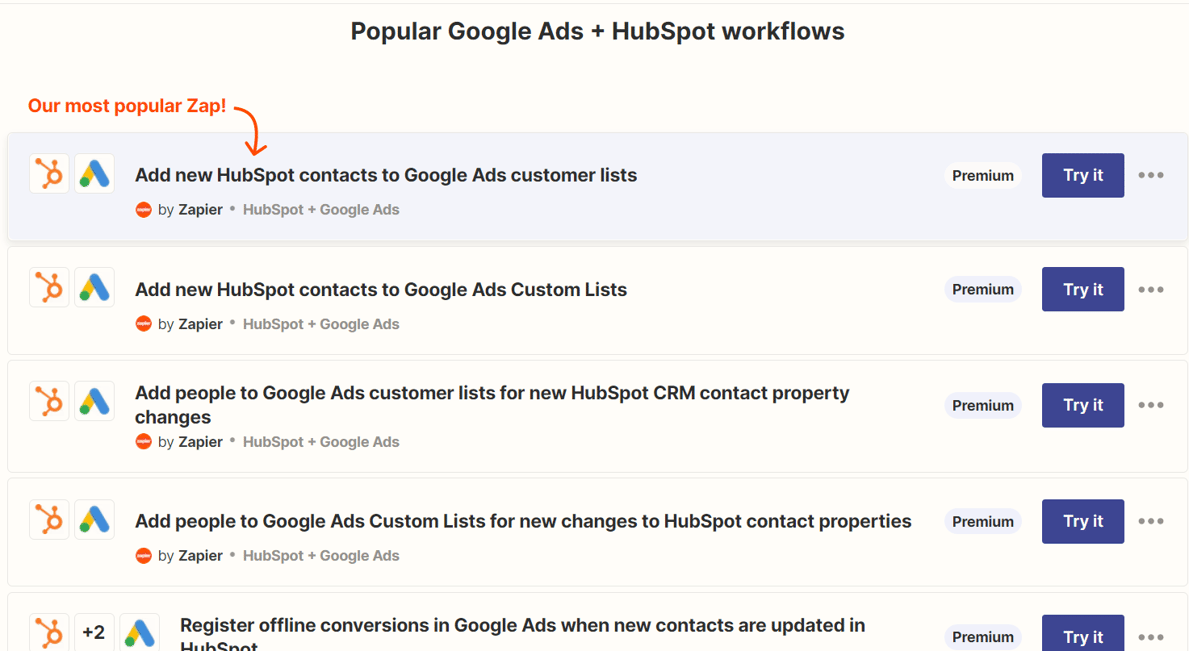Try the 'new changes to HubSpot contact properties' Zap

tap(1083, 521)
